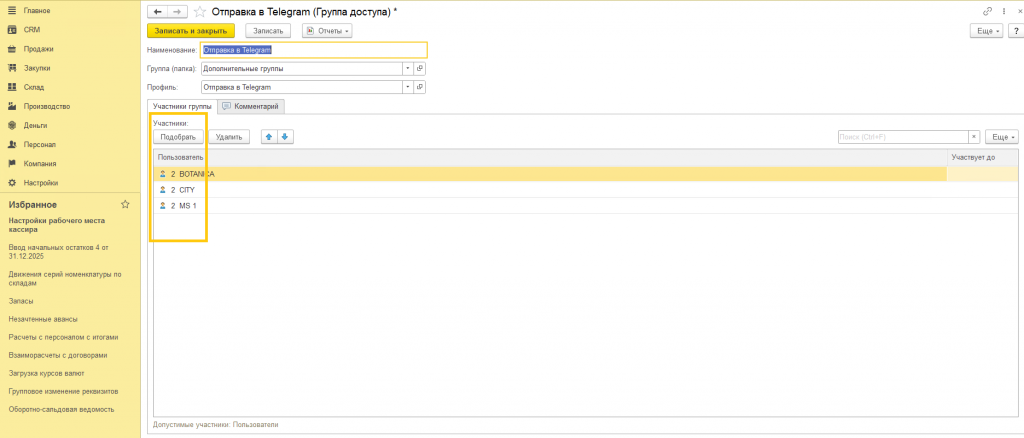Open the Продажи section
Image resolution: width=1024 pixels, height=438 pixels.
pos(39,49)
